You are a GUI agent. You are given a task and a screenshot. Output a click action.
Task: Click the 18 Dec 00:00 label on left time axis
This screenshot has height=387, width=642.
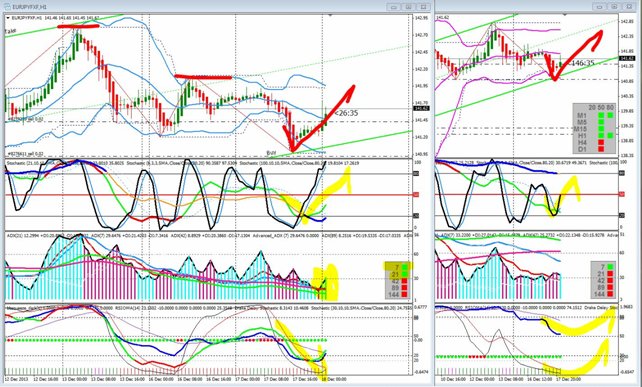coord(334,379)
